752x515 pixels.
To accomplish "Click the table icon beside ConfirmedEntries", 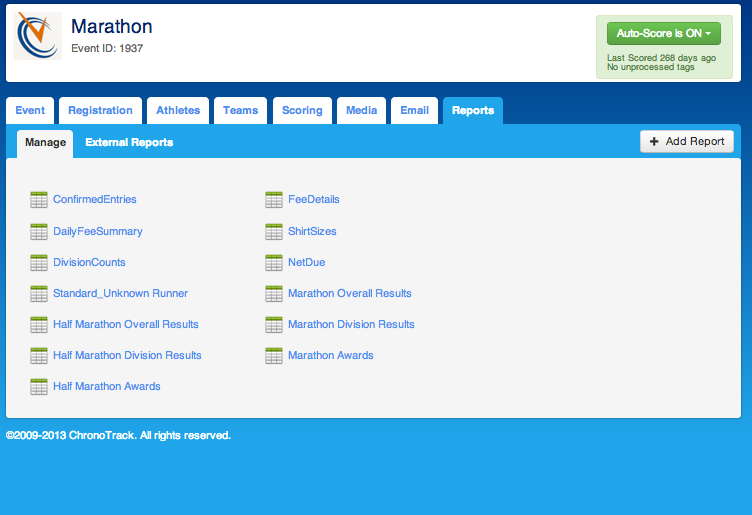I will coord(39,199).
